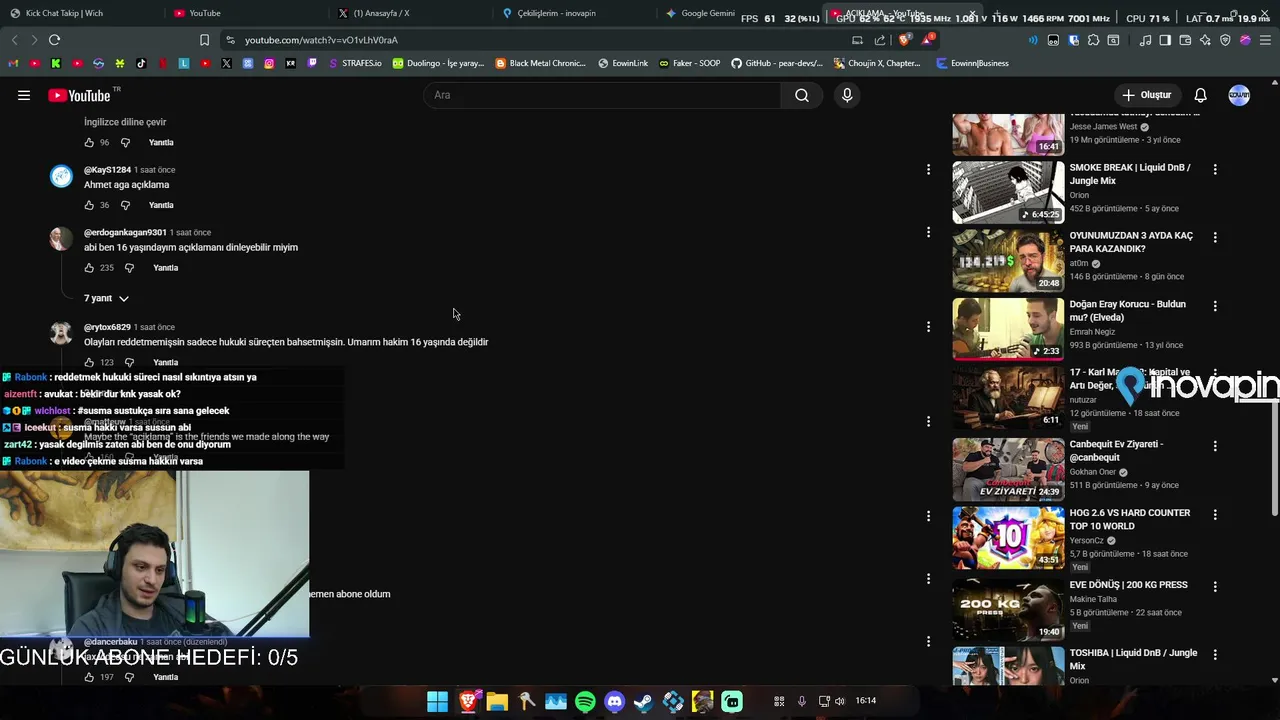The image size is (1280, 720).
Task: Open OYUNUMUZDAN 3 AYDA video thumbnail
Action: pos(1008,260)
